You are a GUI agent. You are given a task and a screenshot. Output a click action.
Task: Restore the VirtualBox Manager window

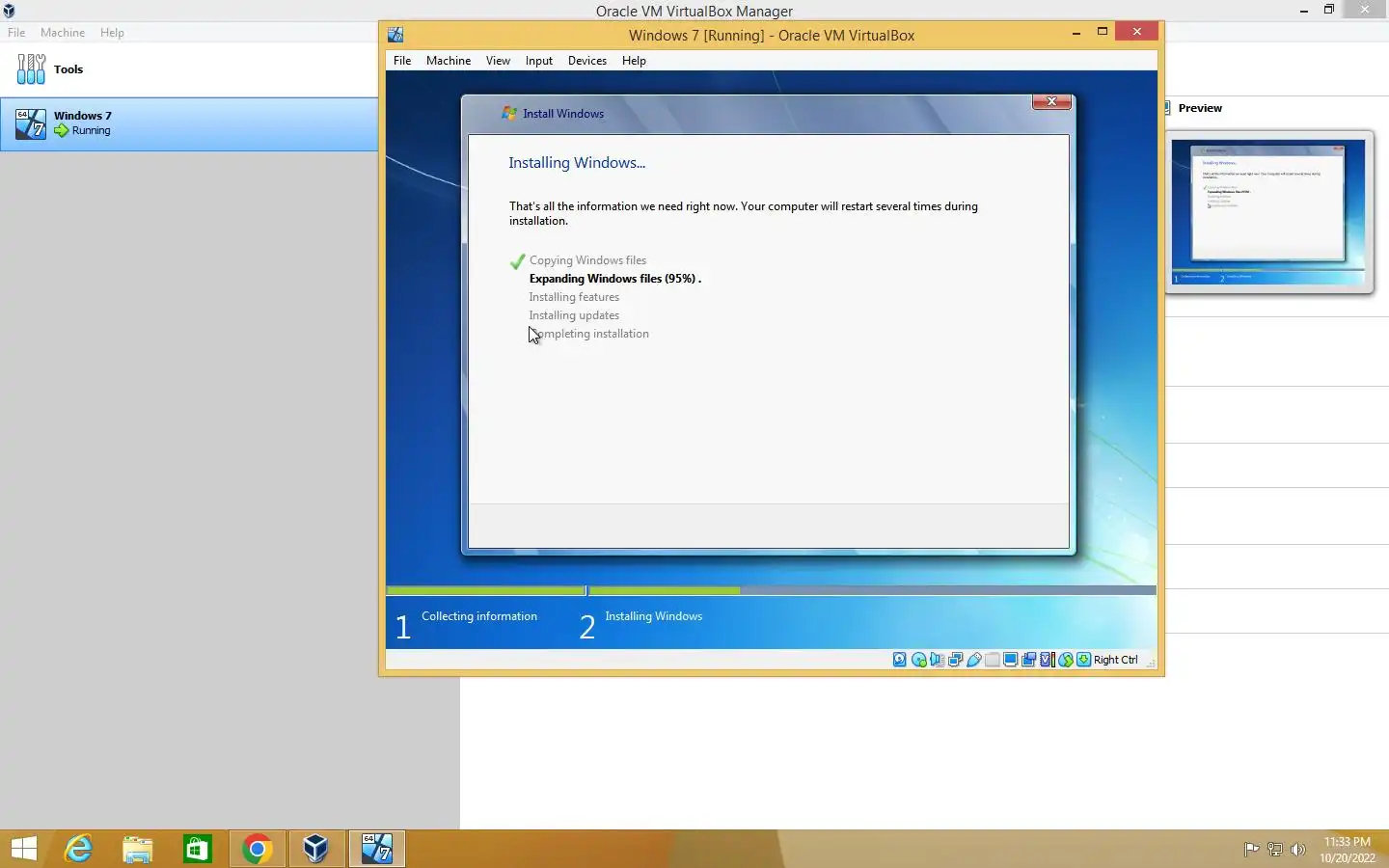pos(1329,10)
